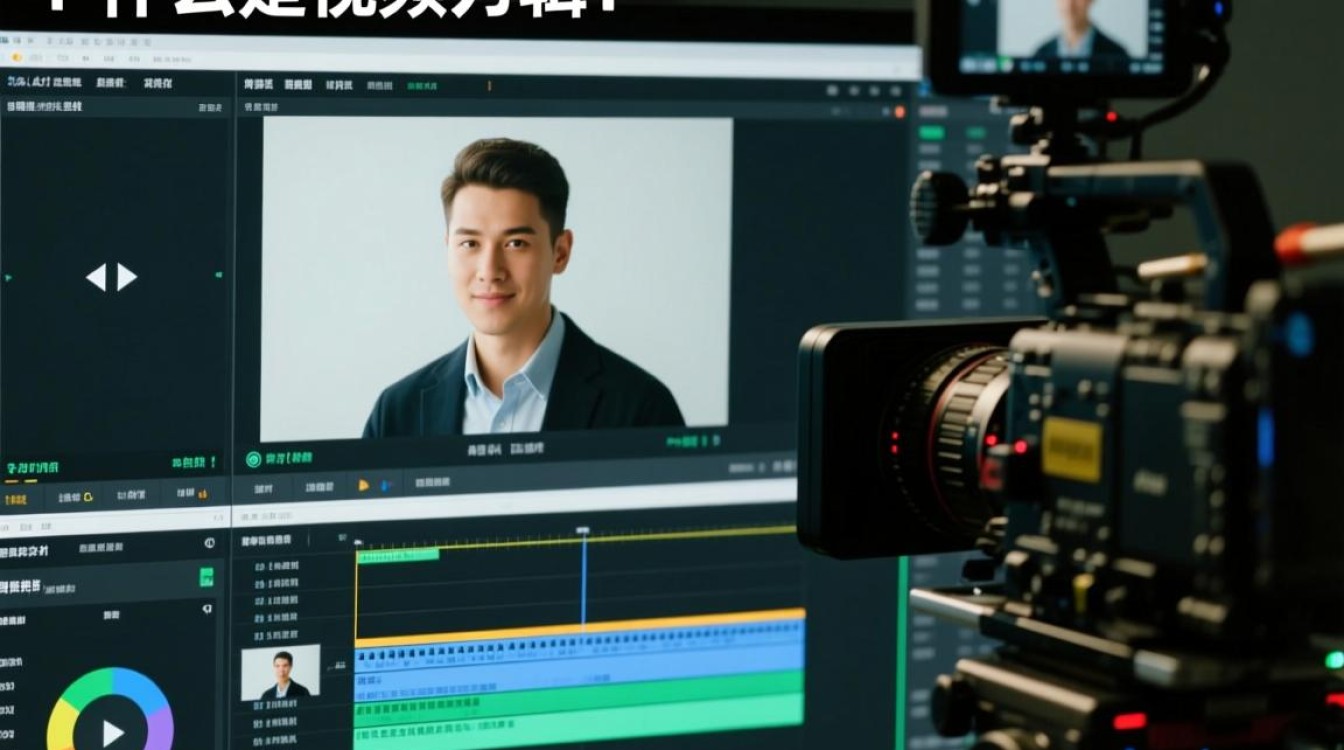
Task: Click the orange play icon in timeline toolbar
Action: tap(364, 486)
